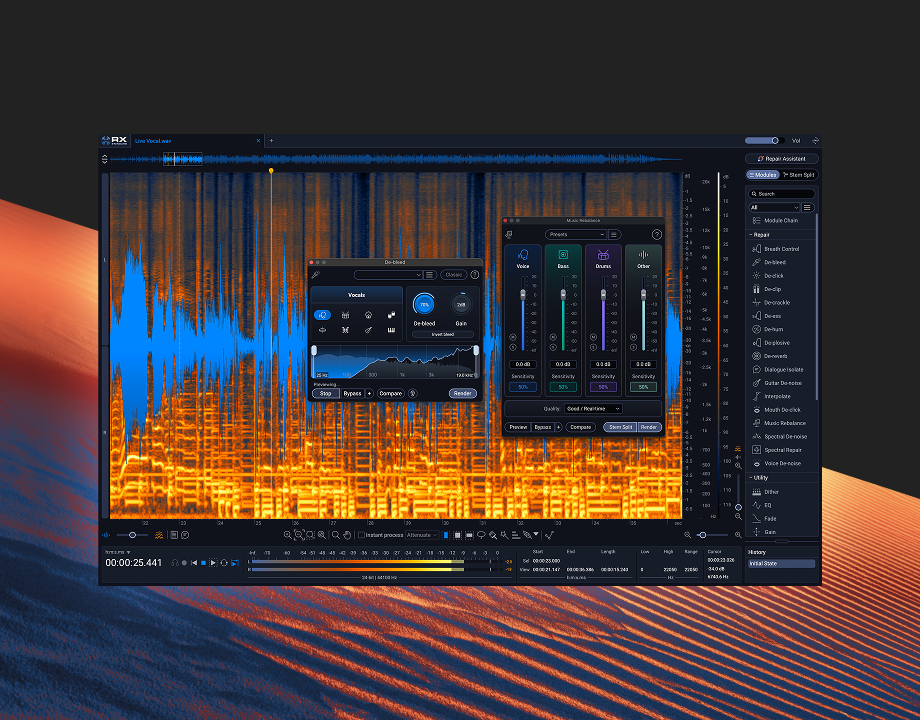Collapse the Repair section
This screenshot has height=720, width=920.
point(759,235)
